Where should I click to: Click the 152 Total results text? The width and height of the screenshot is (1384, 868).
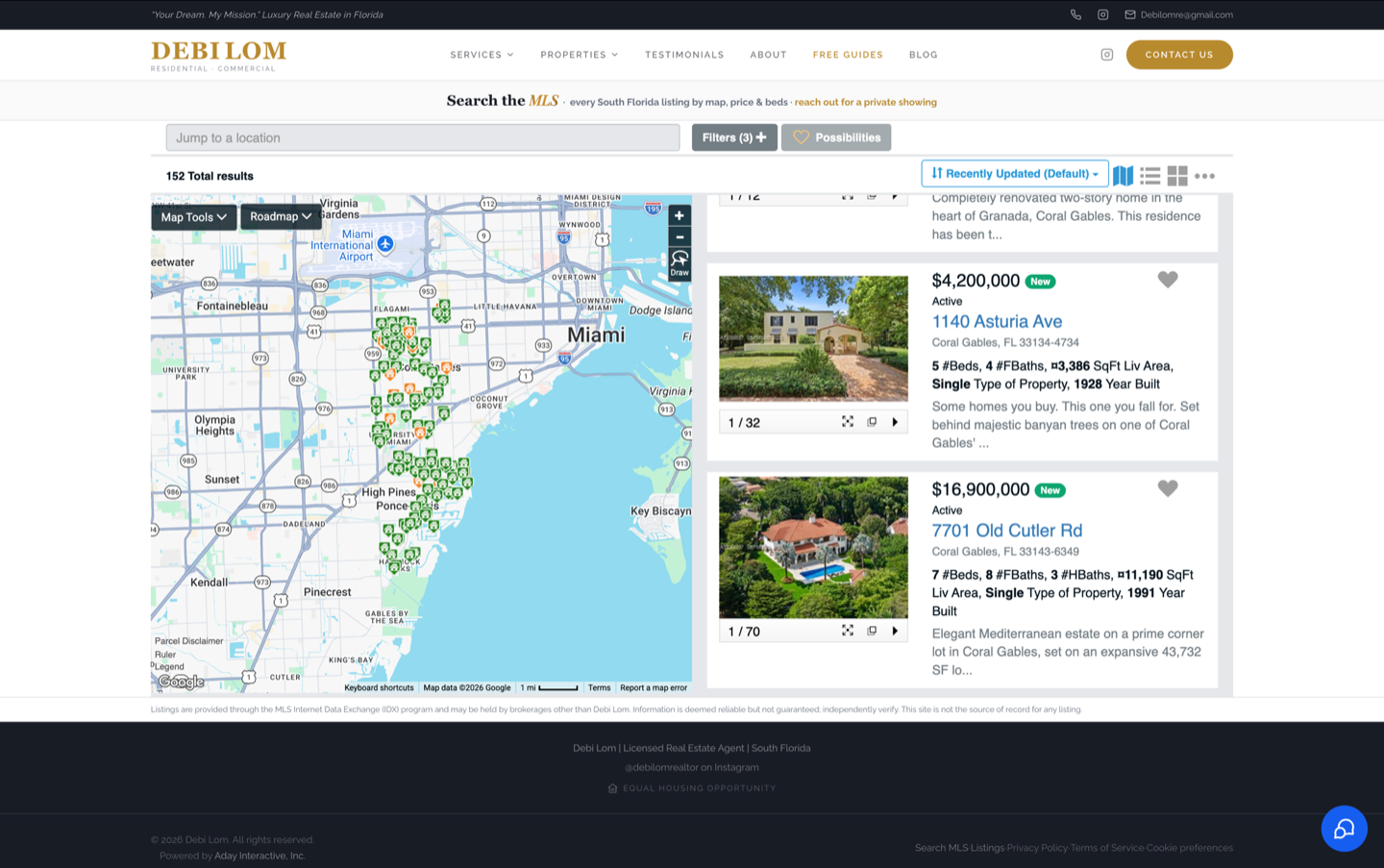210,176
